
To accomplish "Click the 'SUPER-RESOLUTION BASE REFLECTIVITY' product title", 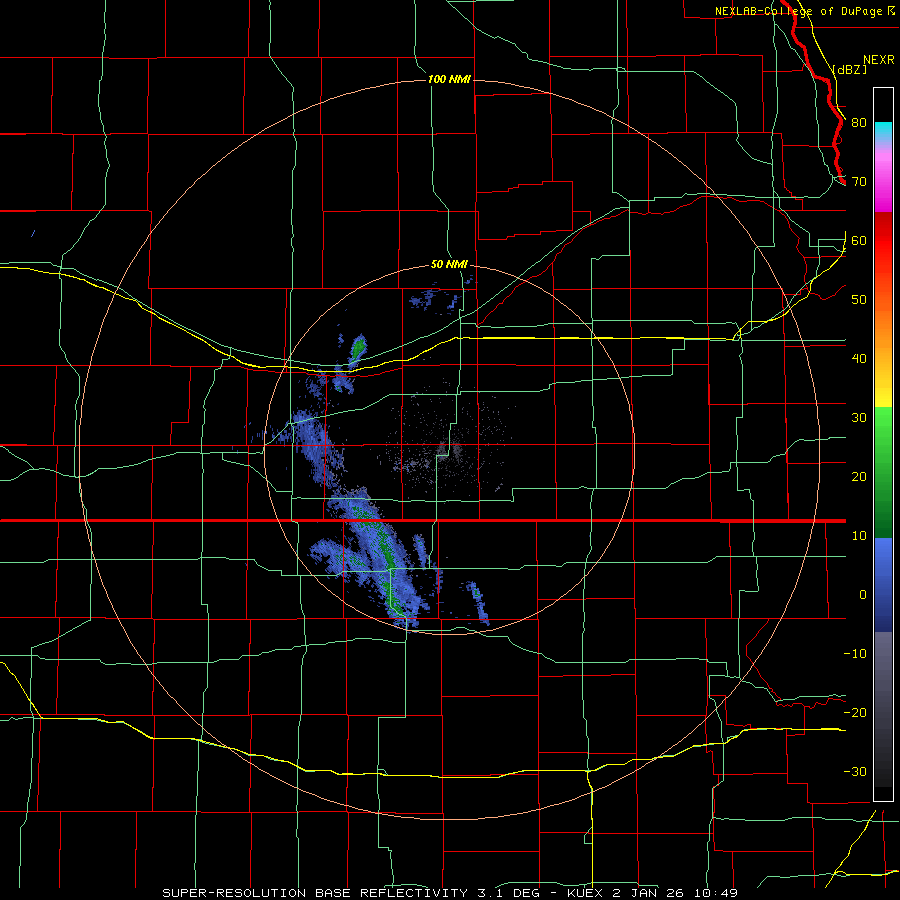I will pyautogui.click(x=315, y=893).
